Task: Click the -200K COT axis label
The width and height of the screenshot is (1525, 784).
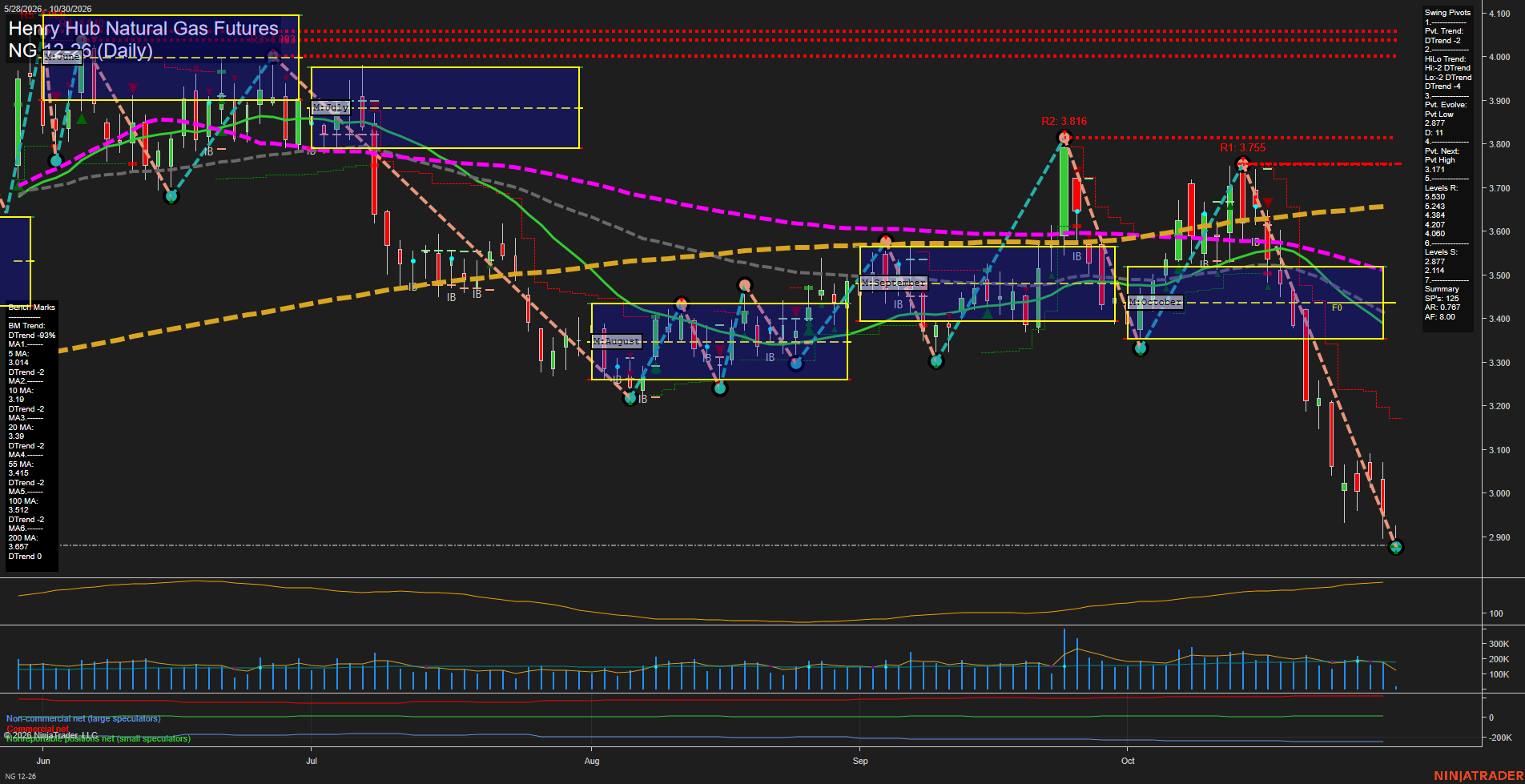Action: coord(1500,738)
